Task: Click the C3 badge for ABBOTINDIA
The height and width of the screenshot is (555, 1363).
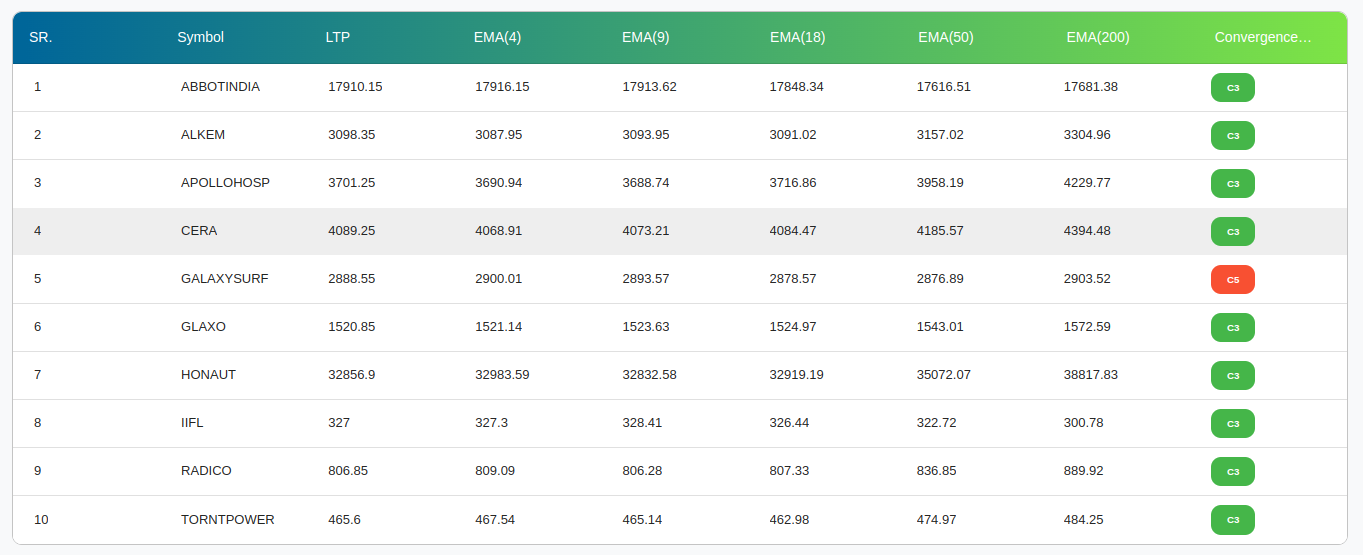Action: pos(1233,88)
